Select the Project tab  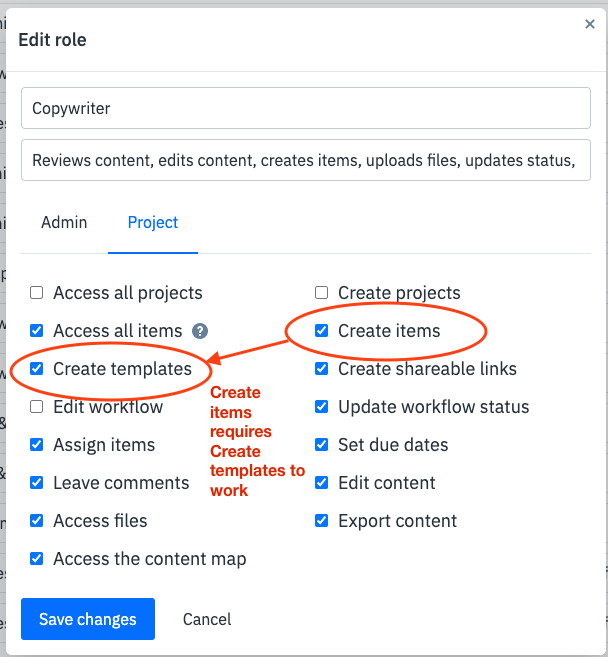pyautogui.click(x=153, y=222)
